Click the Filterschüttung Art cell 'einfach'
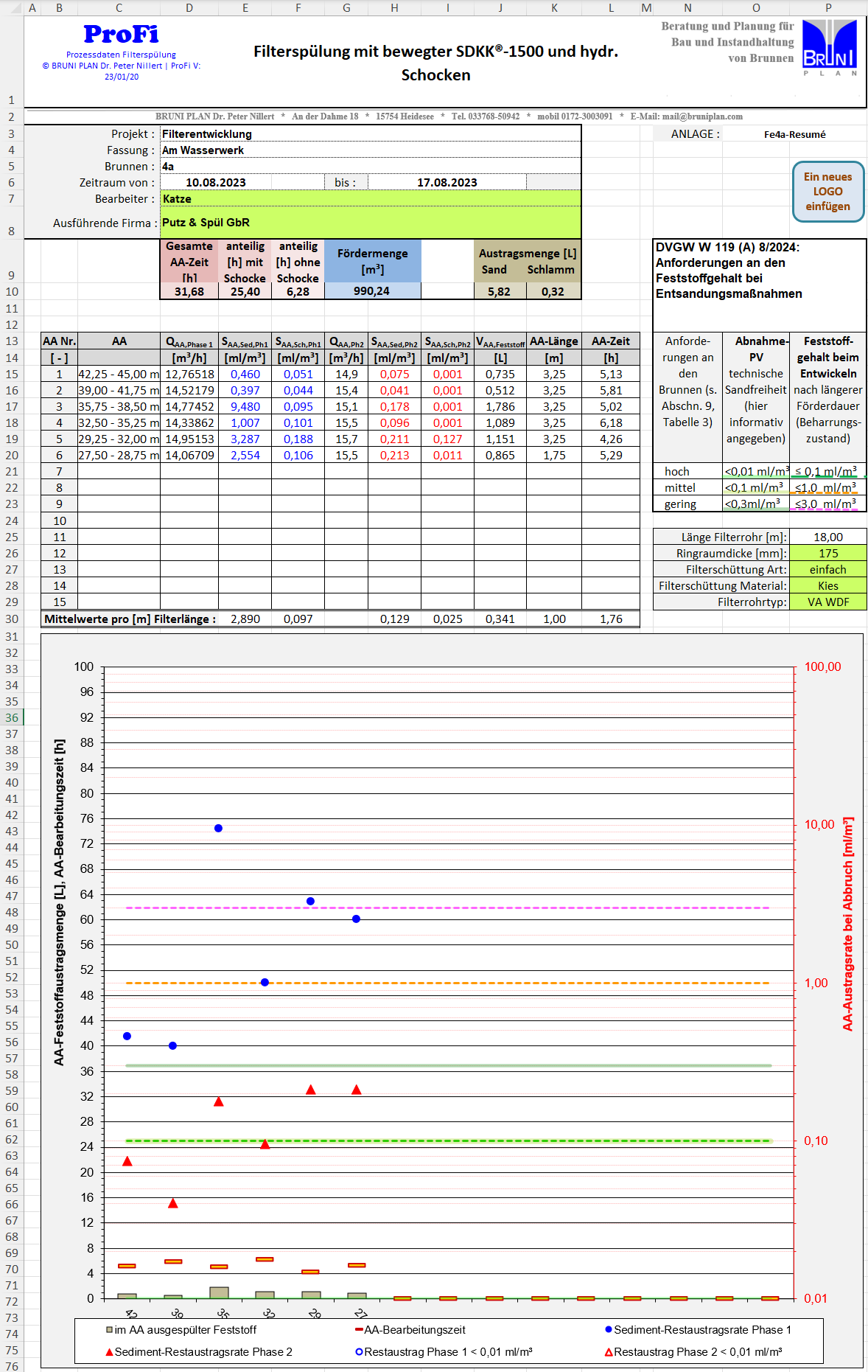The width and height of the screenshot is (868, 1372). (x=828, y=570)
